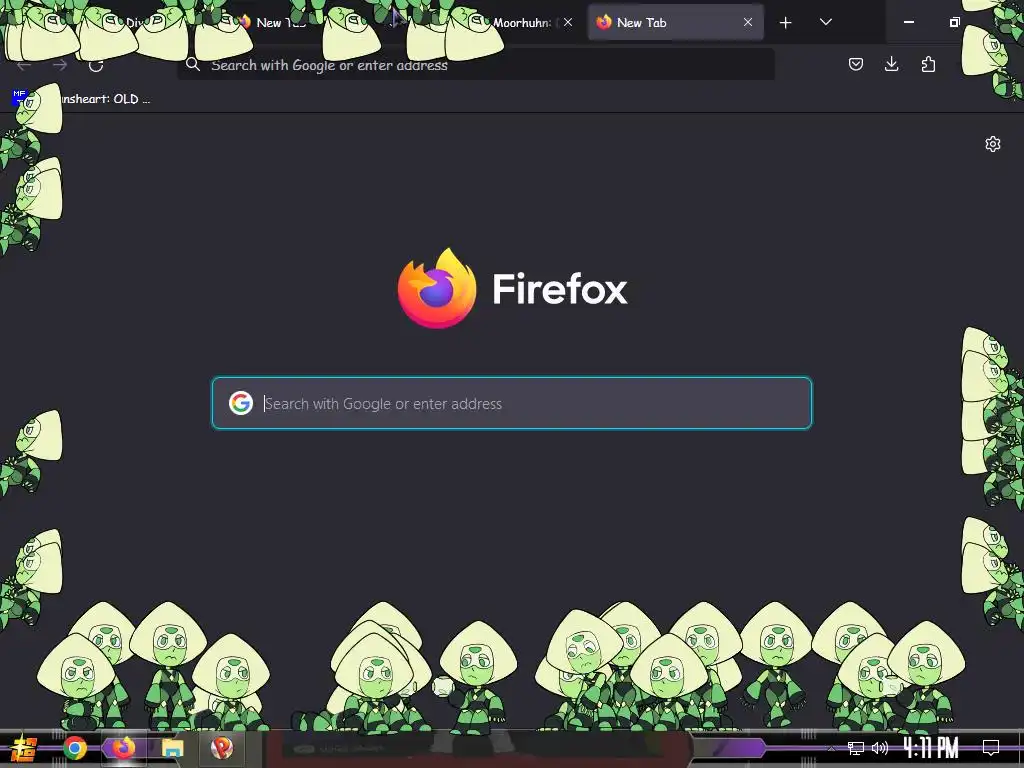The image size is (1024, 768).
Task: Switch to the inactive New Tab tab on the left
Action: tap(281, 22)
